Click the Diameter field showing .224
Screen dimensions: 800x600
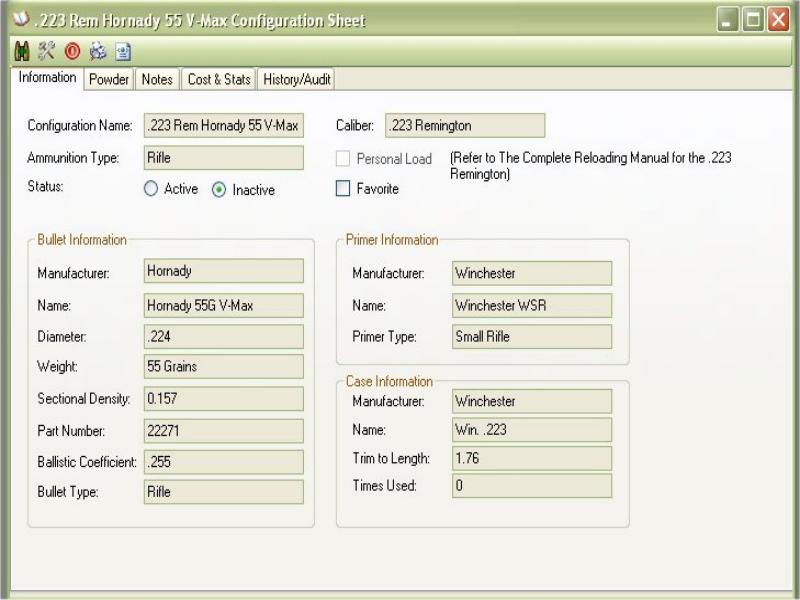(x=224, y=337)
